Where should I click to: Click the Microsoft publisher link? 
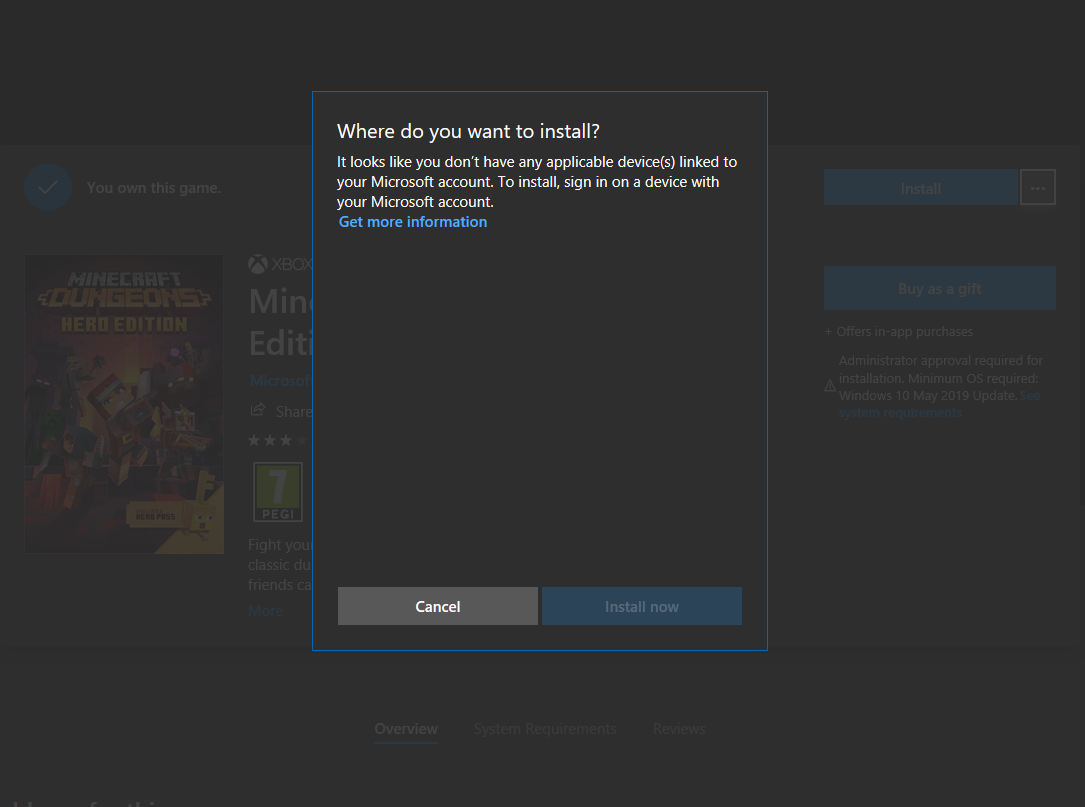(280, 381)
